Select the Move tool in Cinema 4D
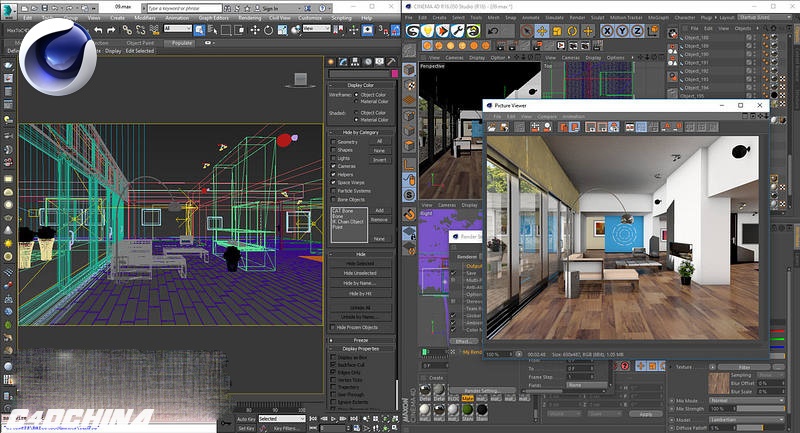The width and height of the screenshot is (800, 433). [542, 31]
